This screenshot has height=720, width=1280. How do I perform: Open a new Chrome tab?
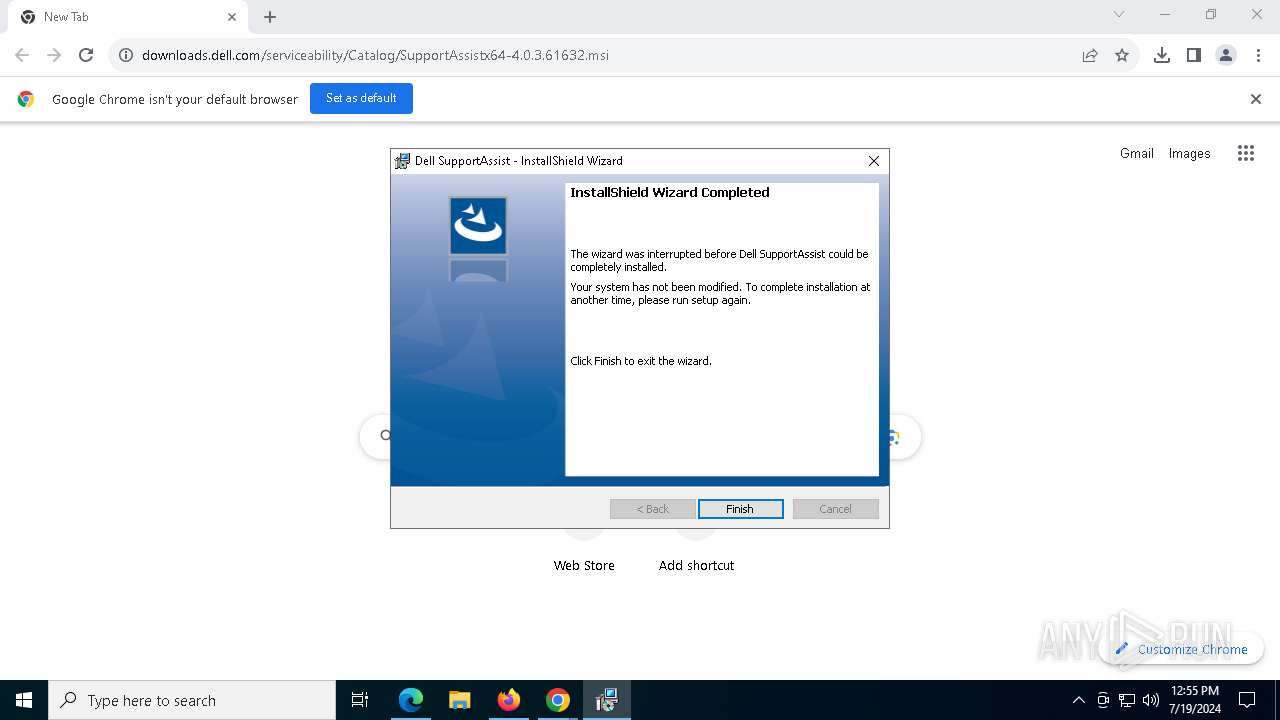point(270,17)
